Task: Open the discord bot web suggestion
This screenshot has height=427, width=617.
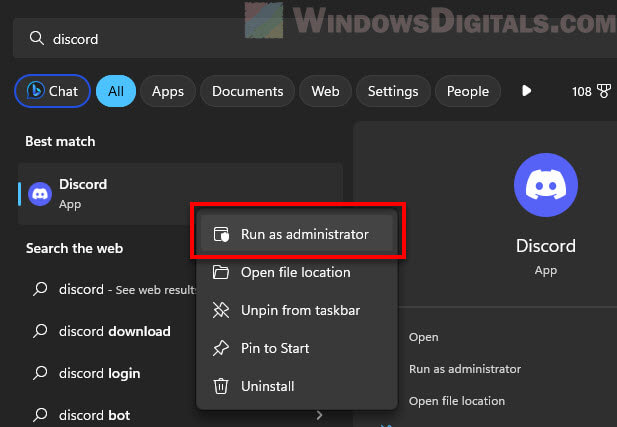Action: click(94, 415)
